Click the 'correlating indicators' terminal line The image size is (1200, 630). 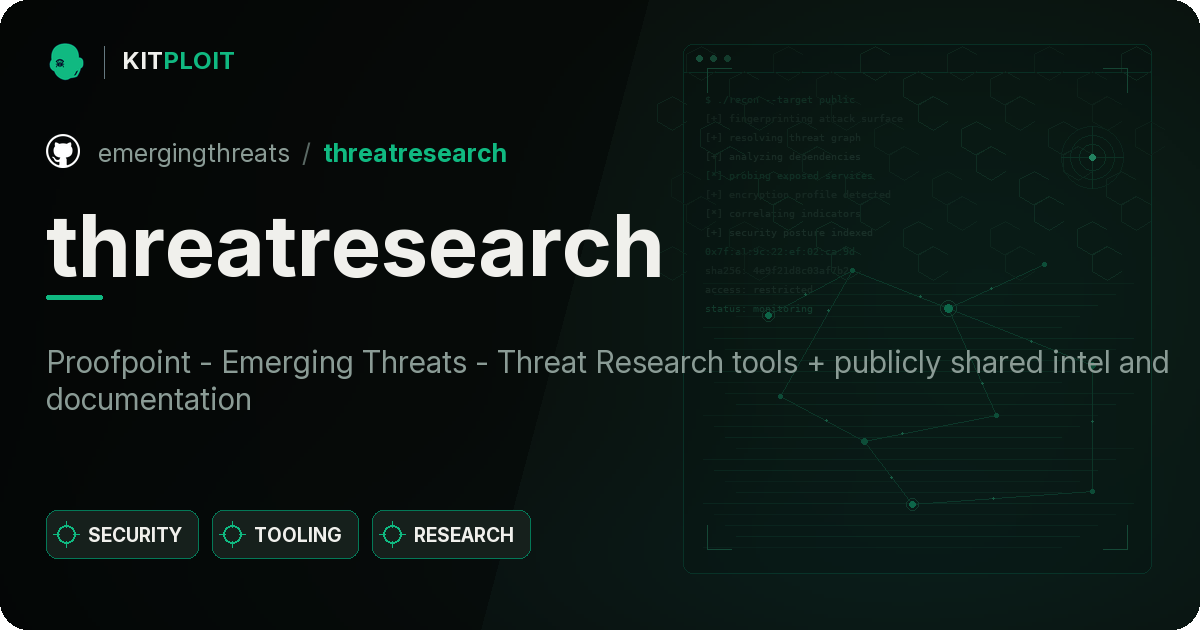pos(783,214)
